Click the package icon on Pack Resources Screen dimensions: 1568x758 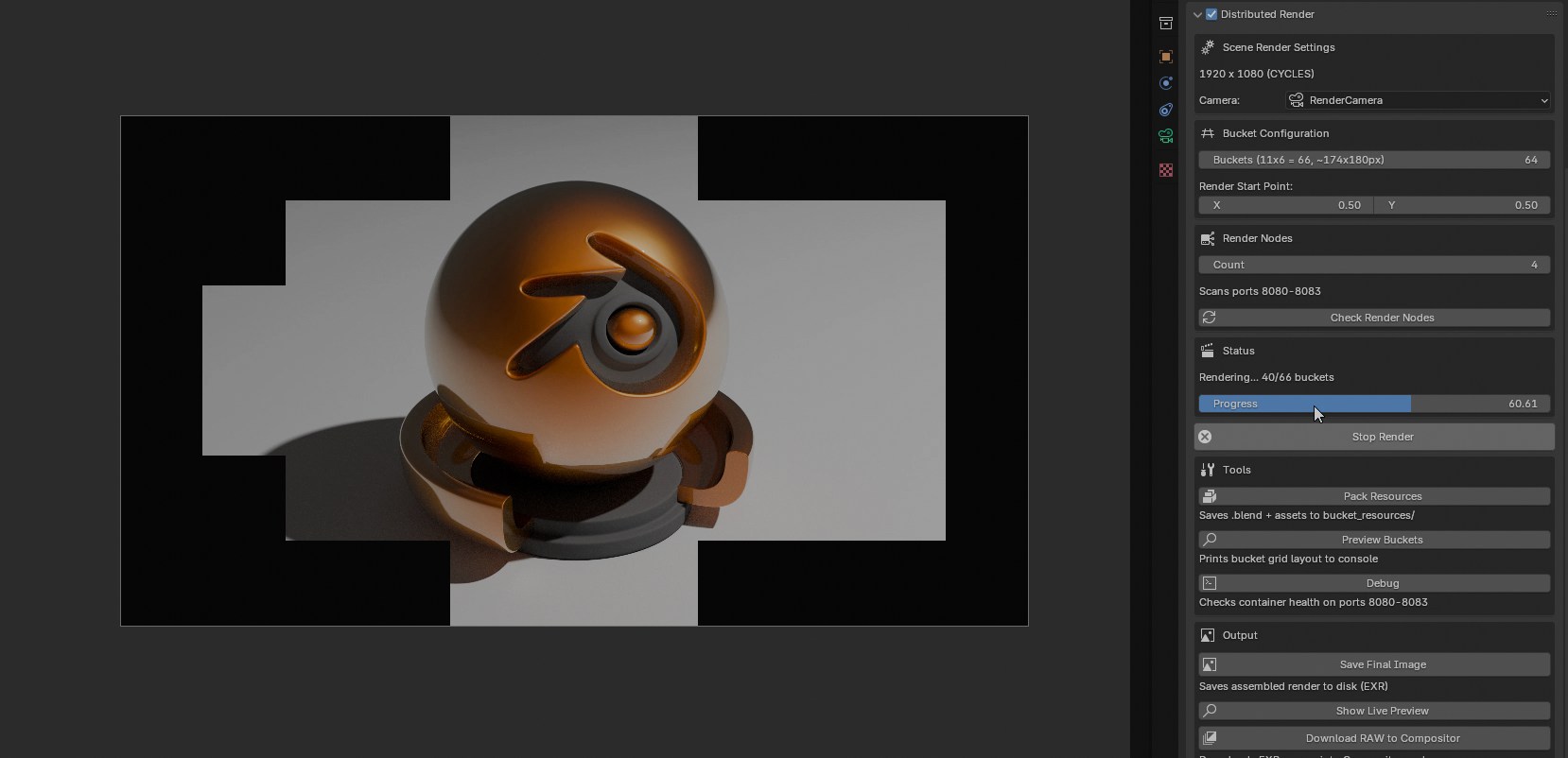1209,496
